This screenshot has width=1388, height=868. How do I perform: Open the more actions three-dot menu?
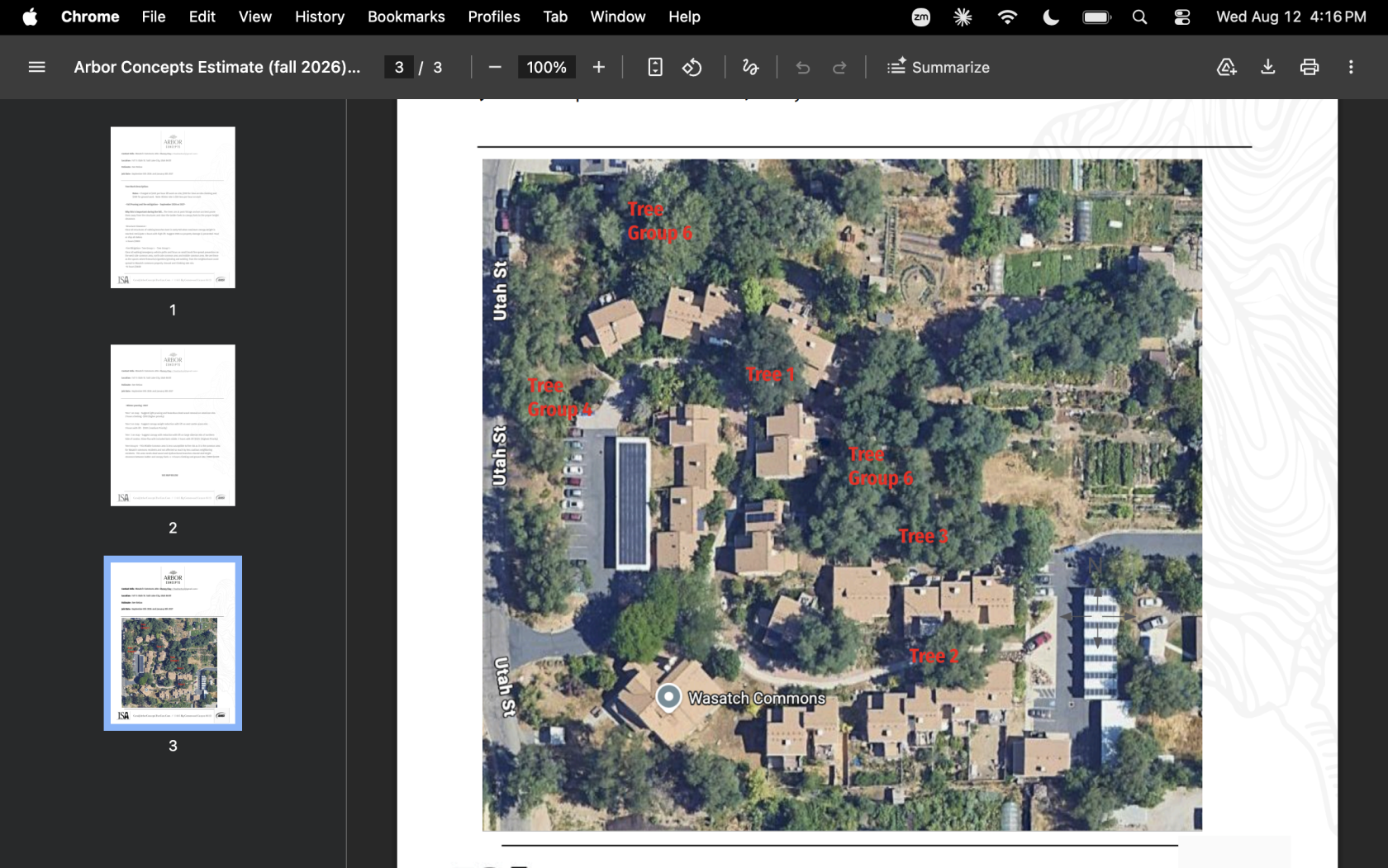pos(1351,67)
